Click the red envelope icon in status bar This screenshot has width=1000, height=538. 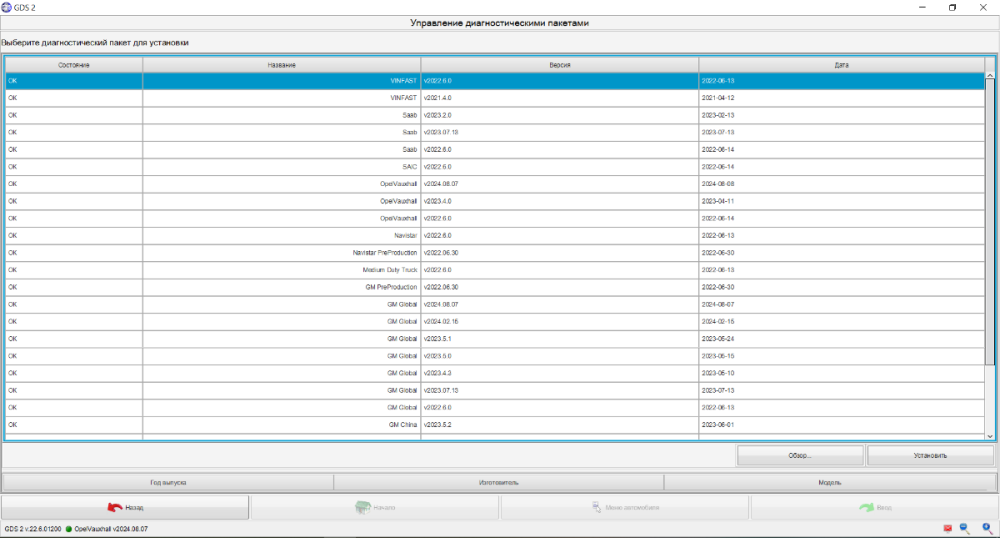coord(947,528)
